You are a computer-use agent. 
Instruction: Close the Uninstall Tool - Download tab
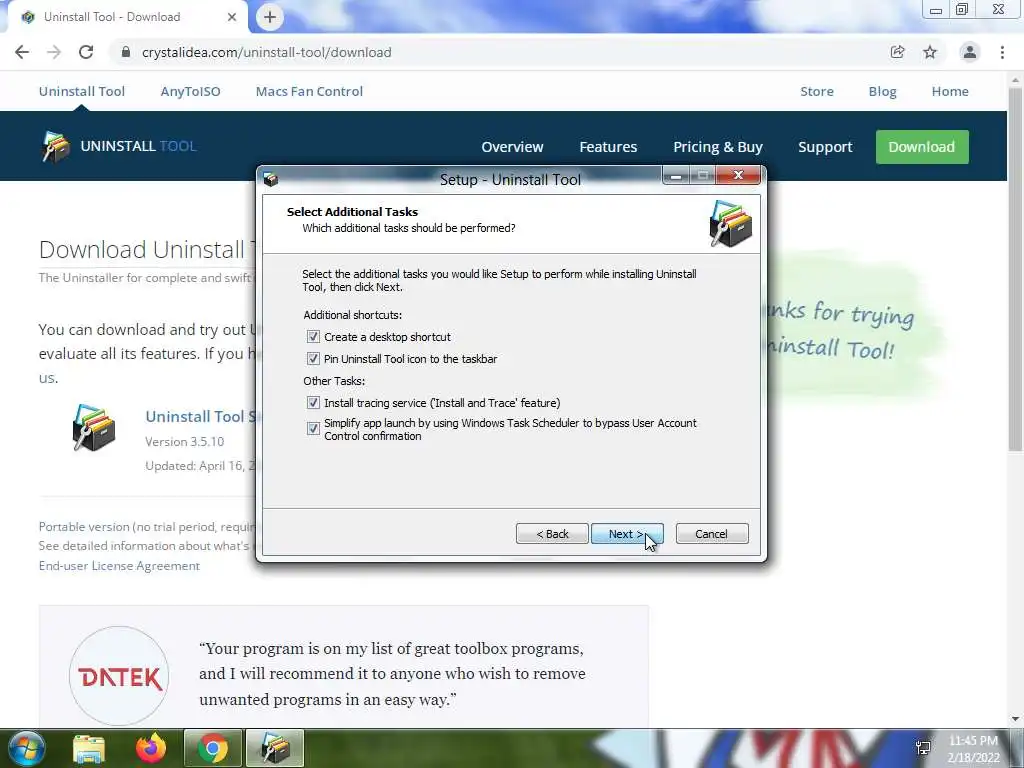232,17
